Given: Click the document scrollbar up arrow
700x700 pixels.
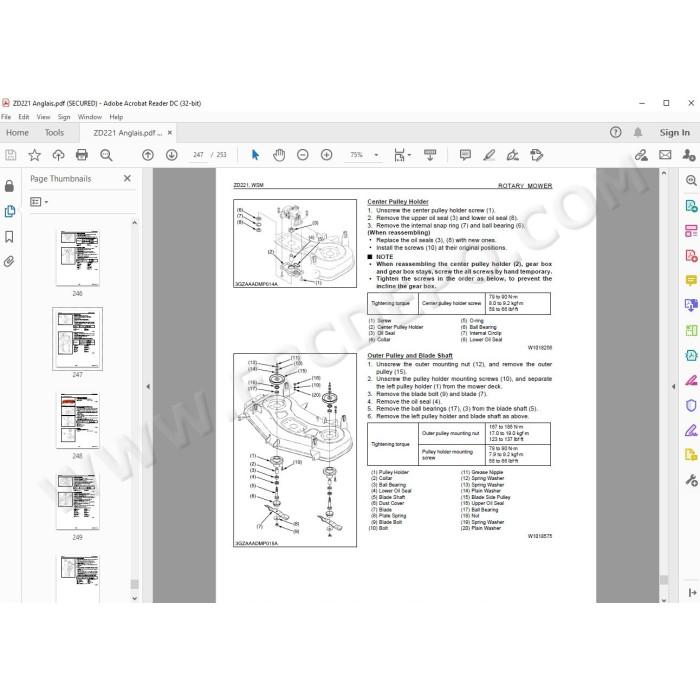Looking at the screenshot, I should click(664, 173).
